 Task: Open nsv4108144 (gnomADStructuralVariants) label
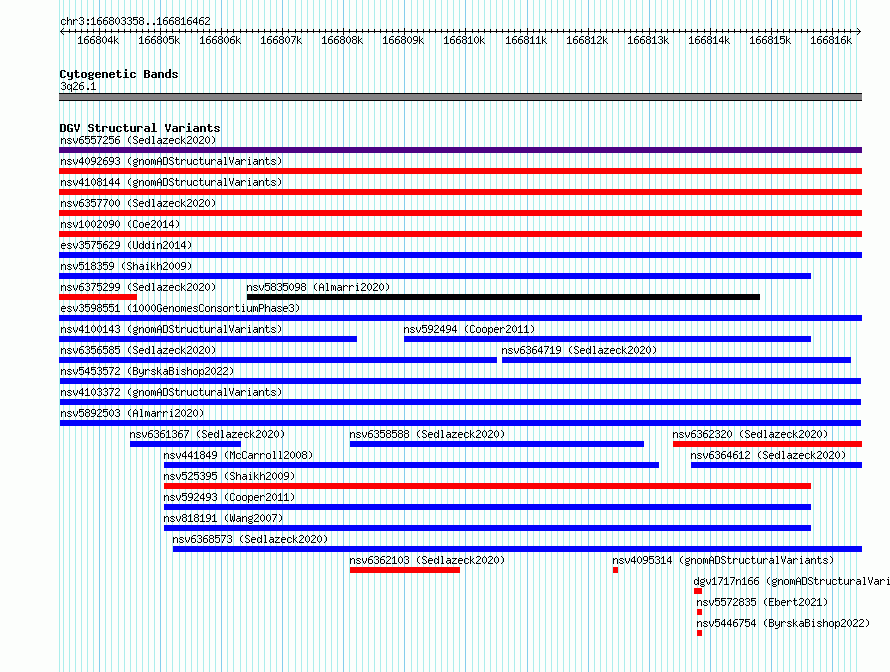tap(171, 182)
